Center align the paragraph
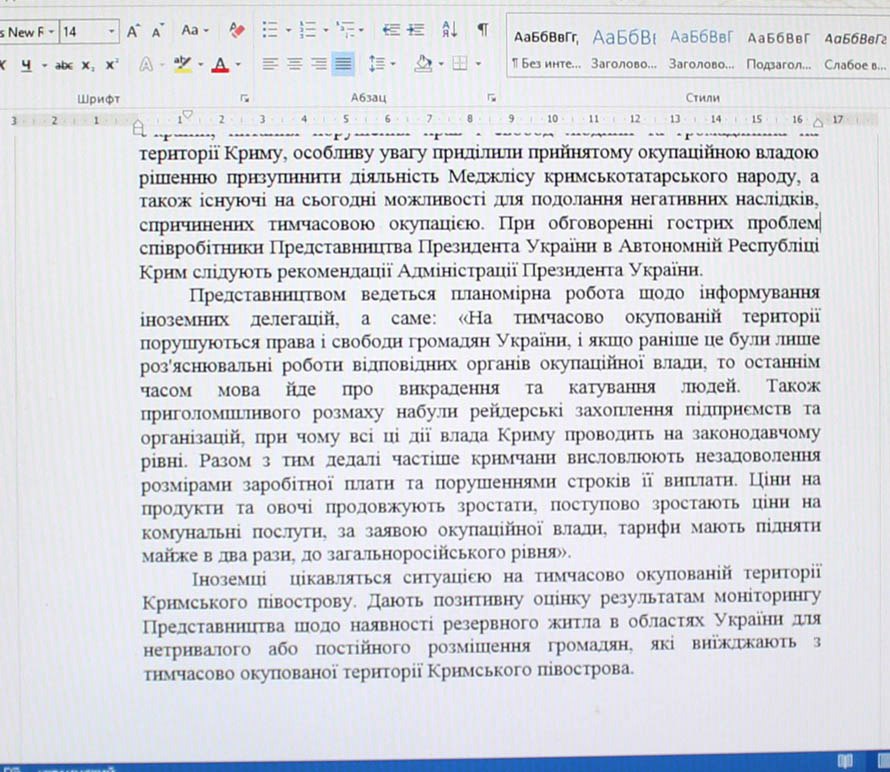 coord(294,64)
